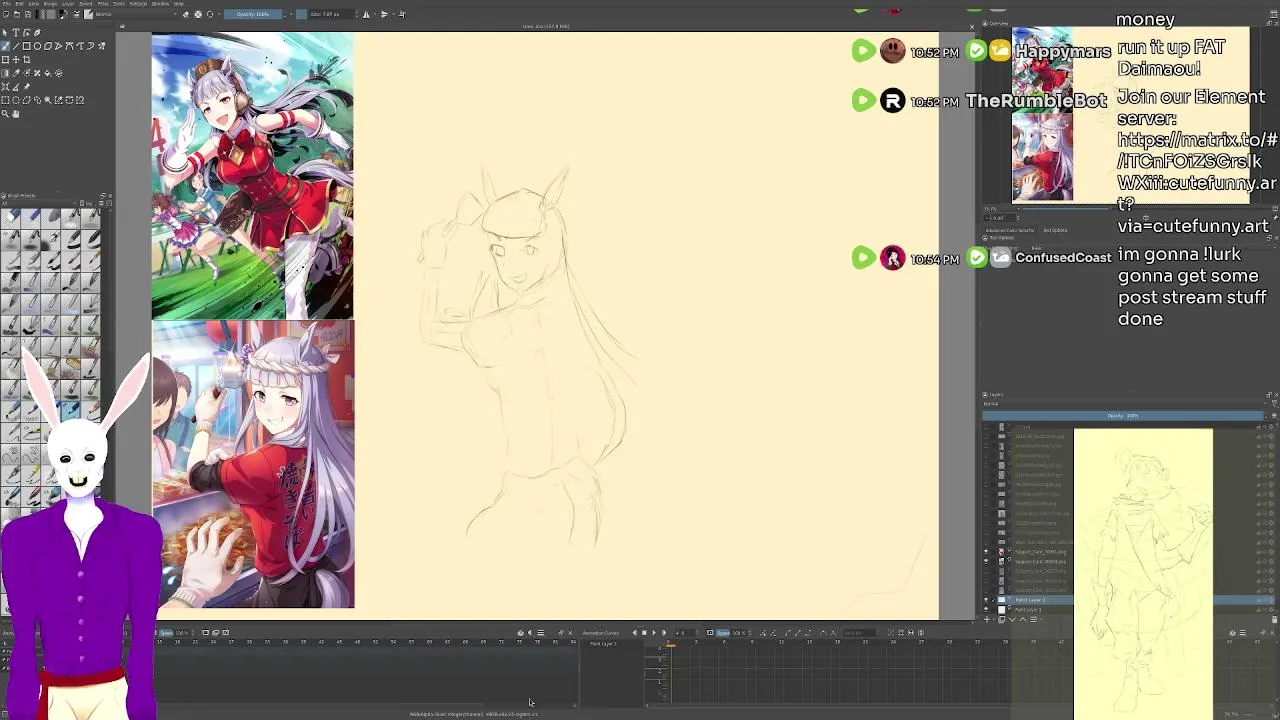Select the Transform tool
Screen dimensions: 1280x720
coord(5,59)
